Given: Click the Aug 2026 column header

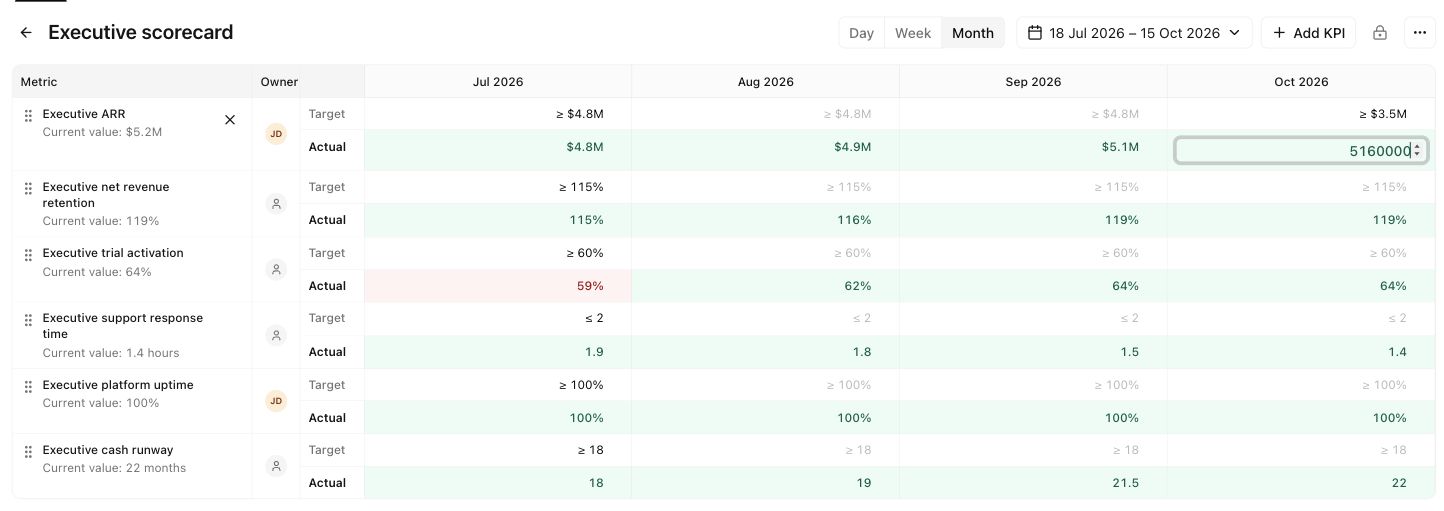Looking at the screenshot, I should click(766, 82).
